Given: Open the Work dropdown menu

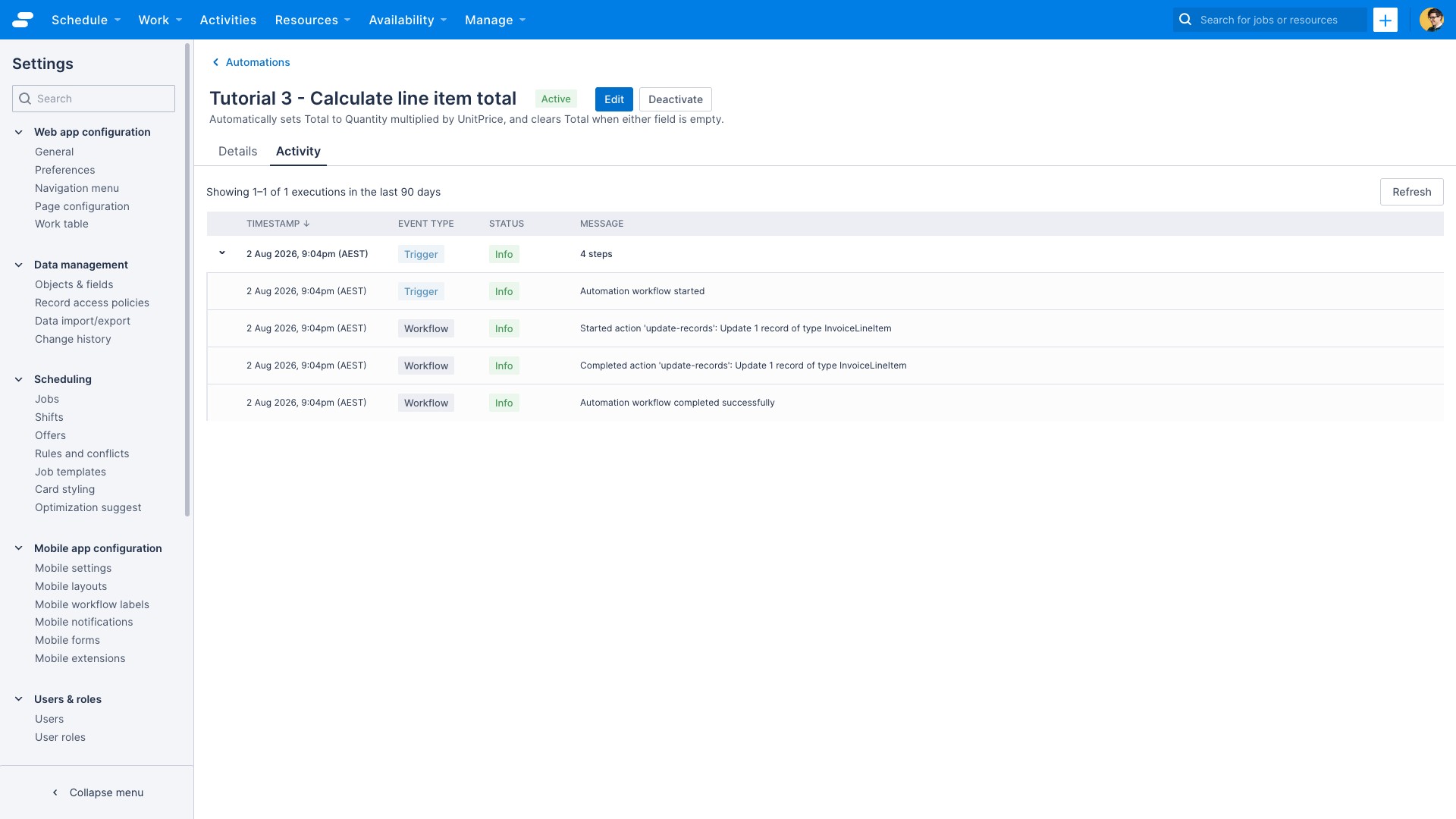Looking at the screenshot, I should pyautogui.click(x=160, y=20).
